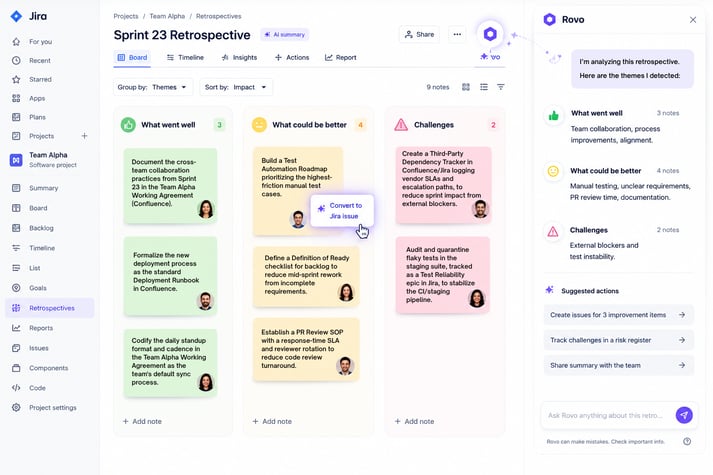Open the Sort by Impact dropdown
713x475 pixels.
[x=236, y=87]
